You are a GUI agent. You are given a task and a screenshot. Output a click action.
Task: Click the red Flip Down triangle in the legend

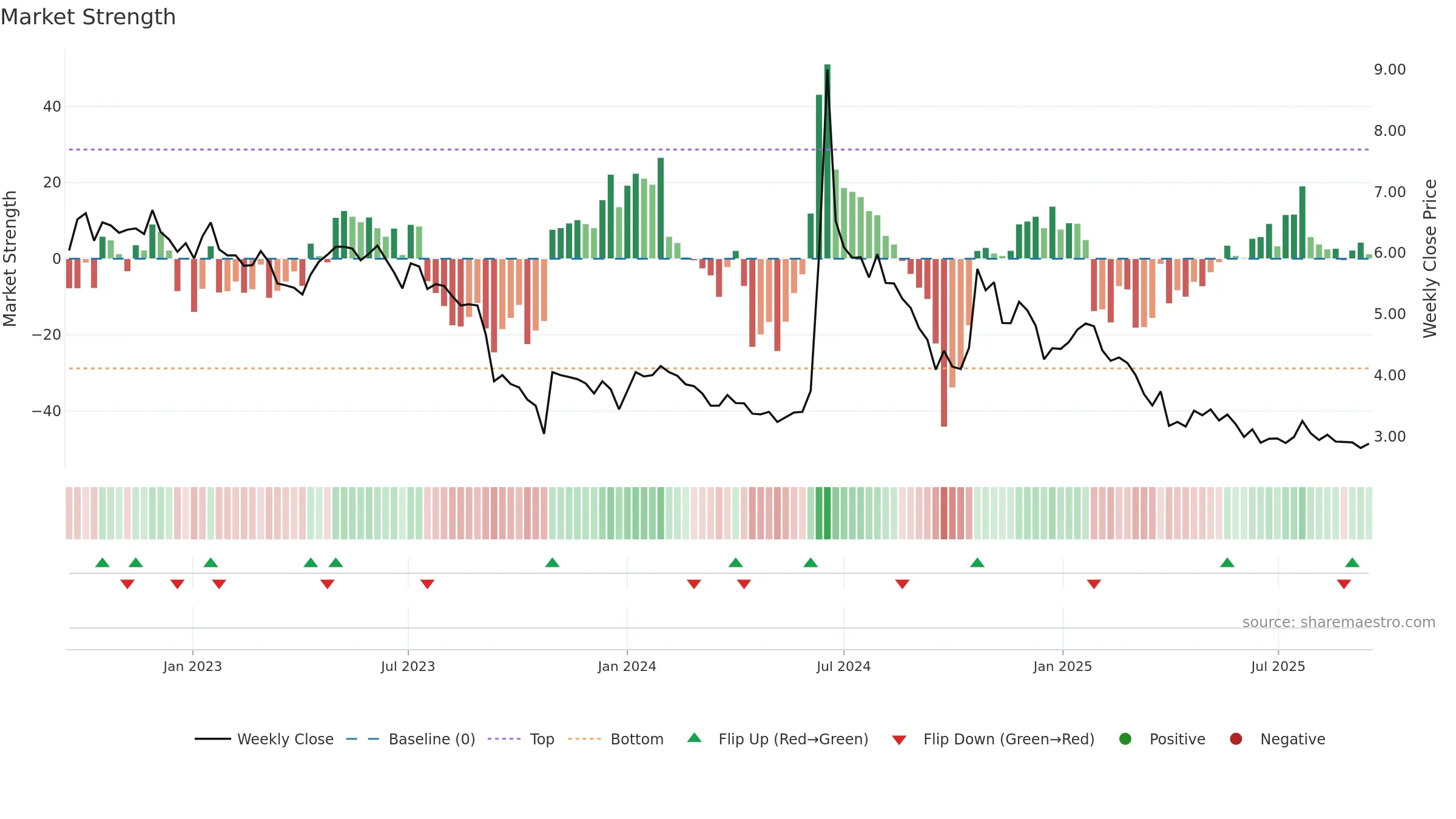coord(899,740)
